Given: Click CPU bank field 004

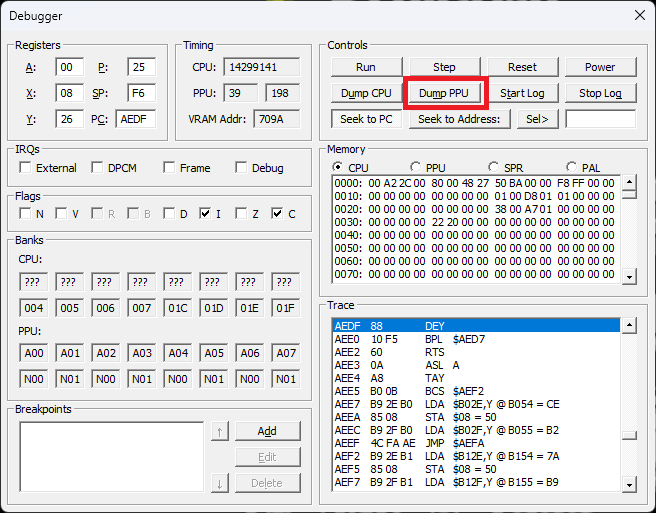Looking at the screenshot, I should 33,308.
